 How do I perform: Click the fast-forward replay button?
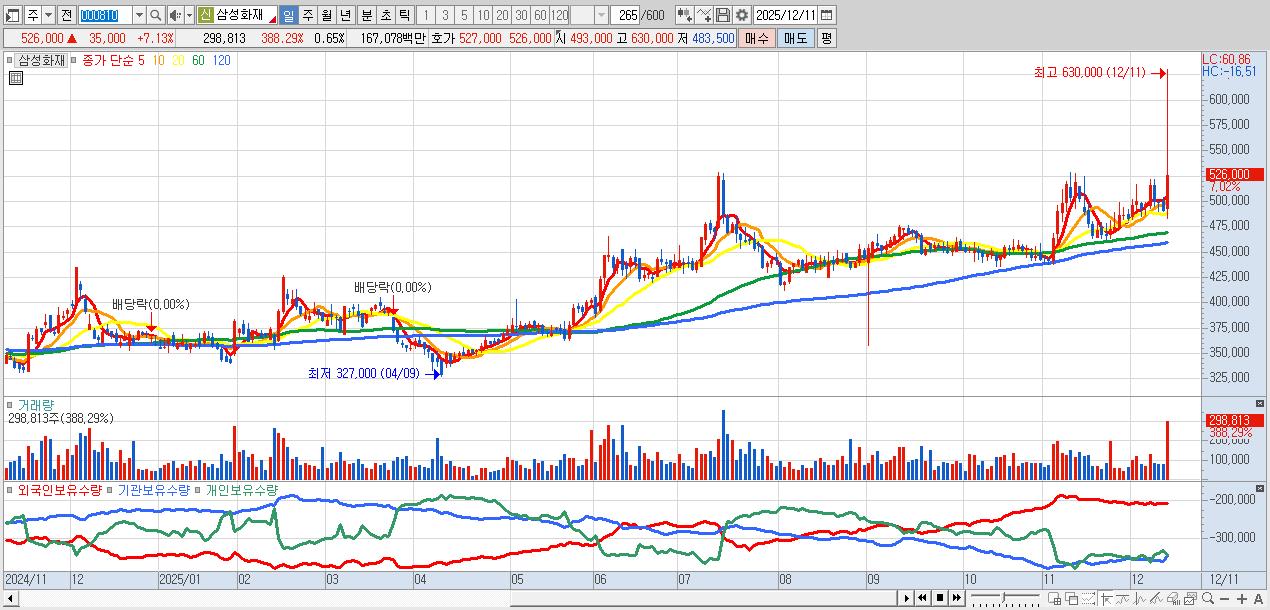(x=957, y=598)
